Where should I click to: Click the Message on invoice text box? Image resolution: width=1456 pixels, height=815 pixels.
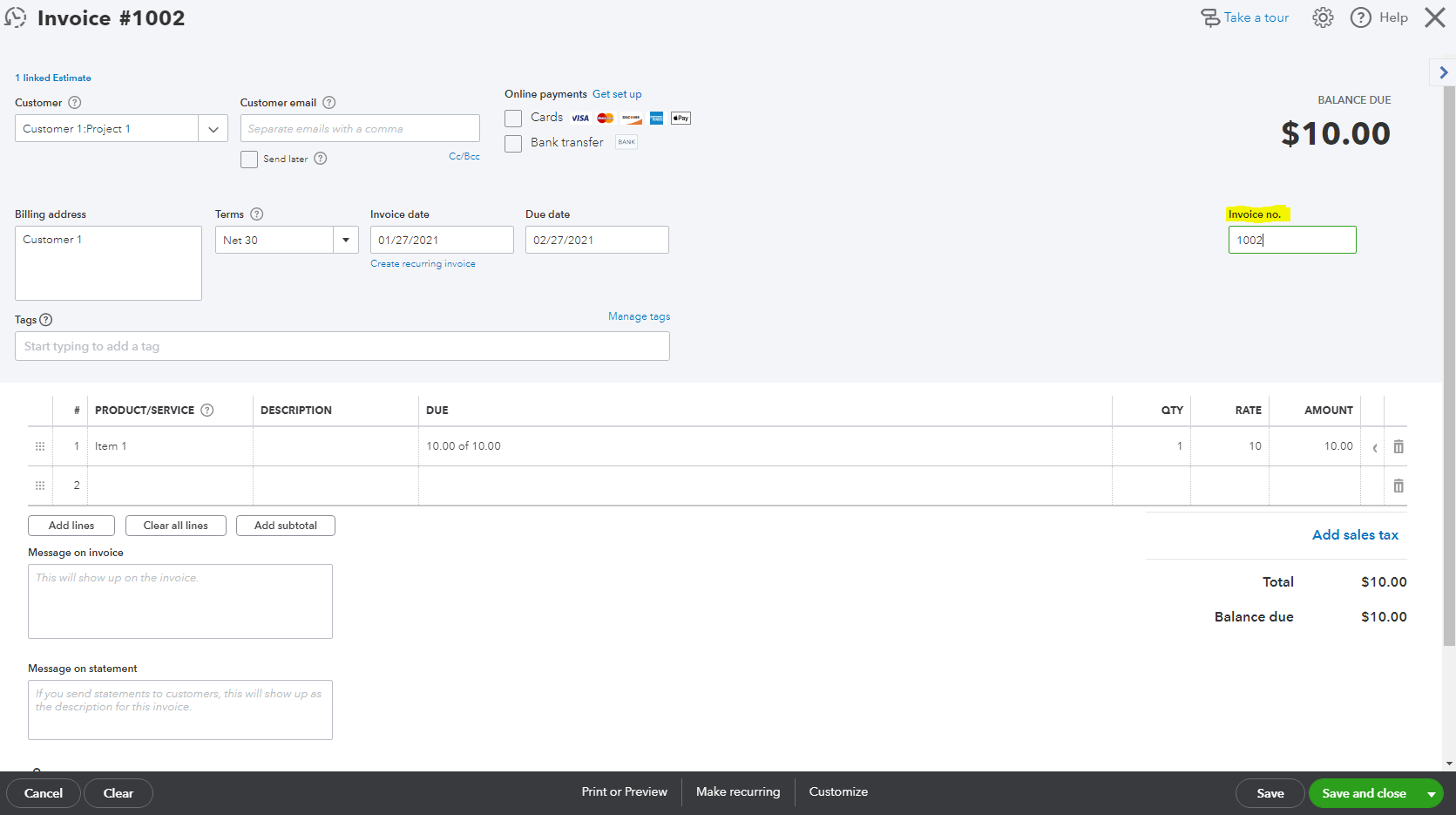(179, 601)
